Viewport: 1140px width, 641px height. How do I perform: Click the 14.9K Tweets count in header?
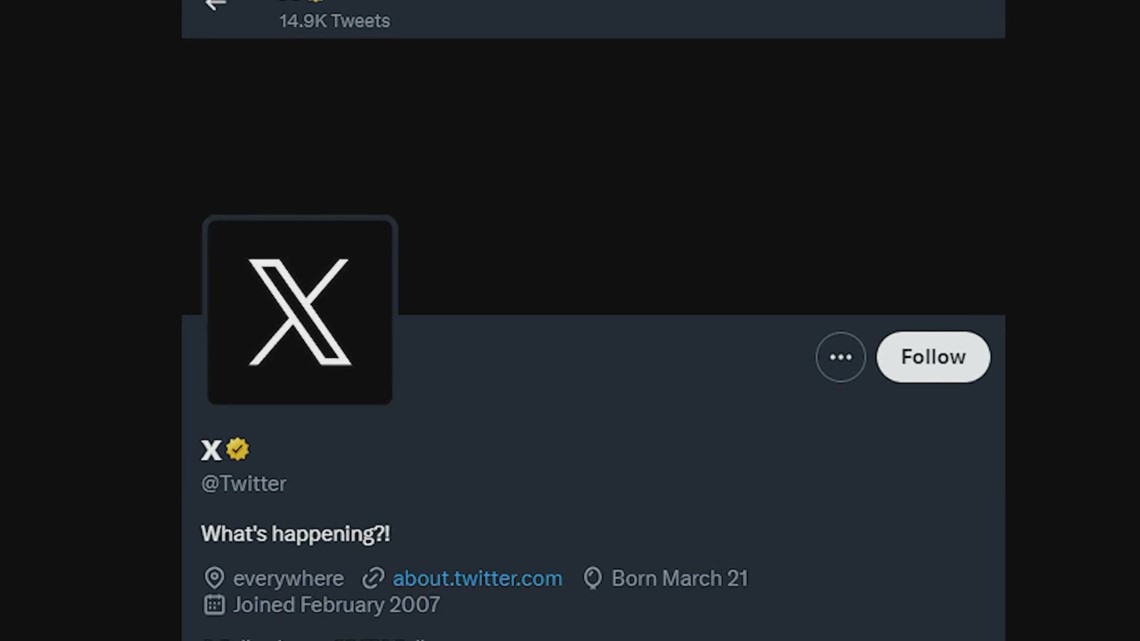334,20
